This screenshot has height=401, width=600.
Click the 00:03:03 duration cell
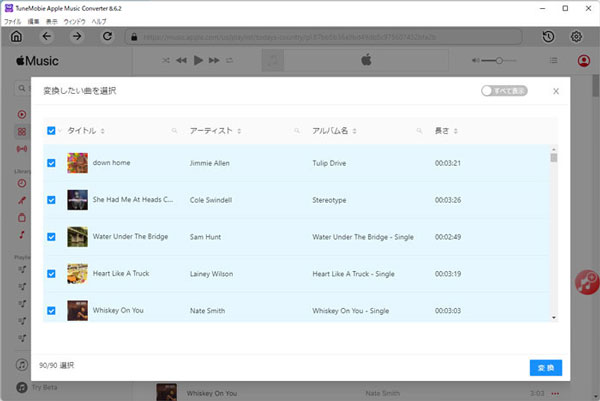(448, 310)
